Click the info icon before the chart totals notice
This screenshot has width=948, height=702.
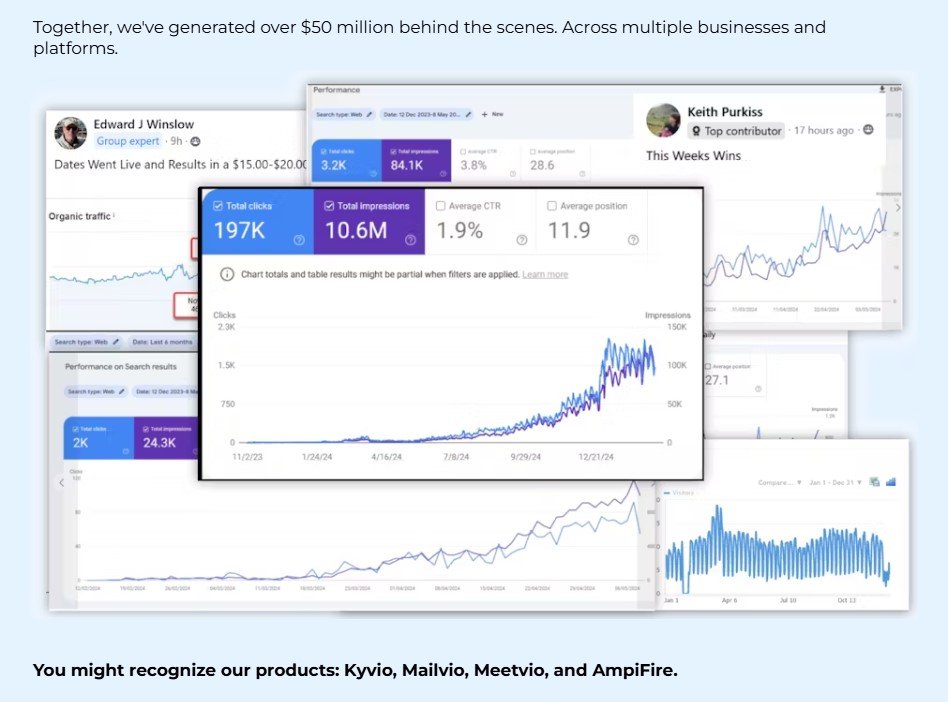tap(227, 274)
